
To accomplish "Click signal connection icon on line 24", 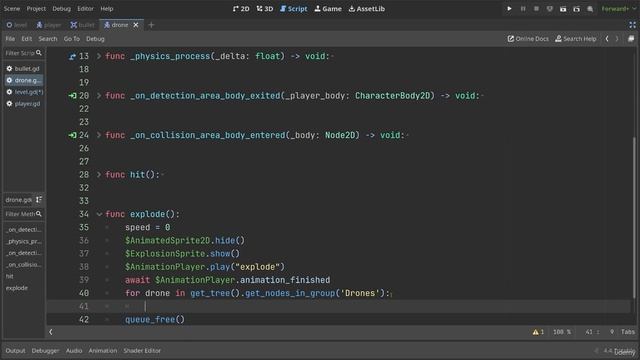I will [x=72, y=135].
